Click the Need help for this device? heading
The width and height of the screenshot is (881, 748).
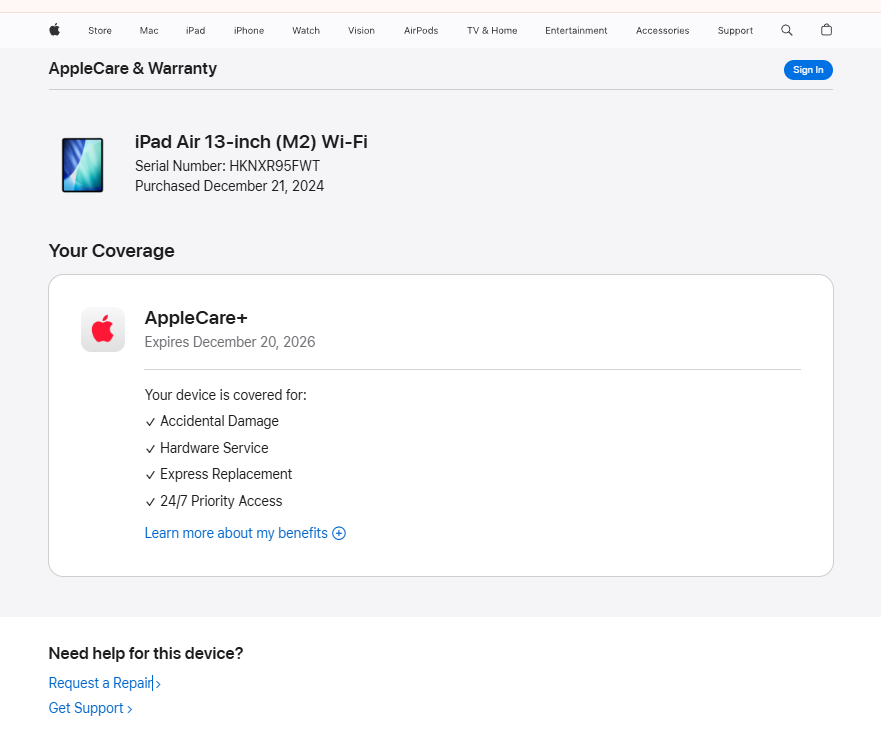(x=146, y=653)
